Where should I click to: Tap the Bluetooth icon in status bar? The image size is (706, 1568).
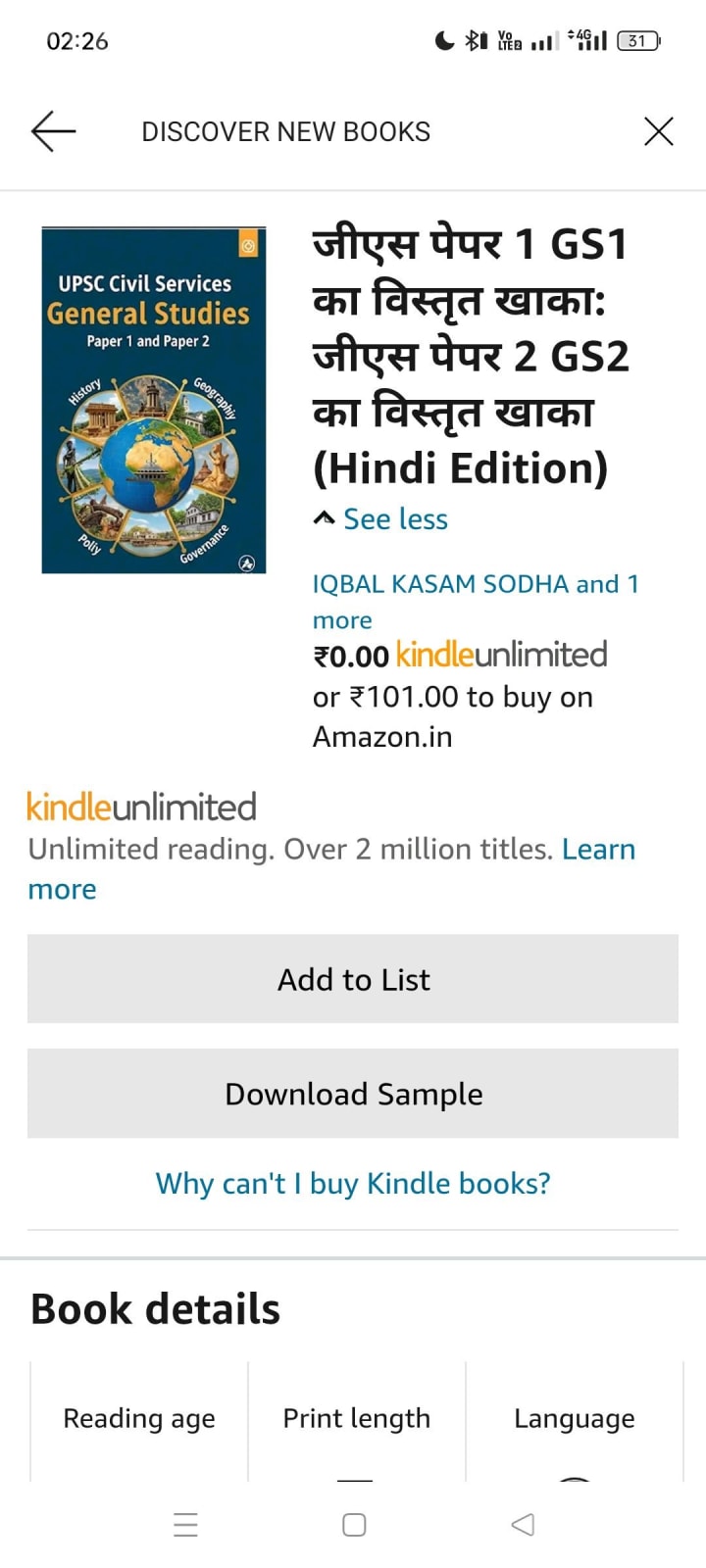[x=474, y=40]
